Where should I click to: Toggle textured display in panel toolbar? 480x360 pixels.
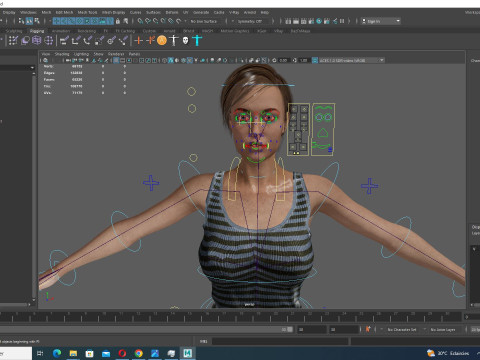[x=190, y=60]
